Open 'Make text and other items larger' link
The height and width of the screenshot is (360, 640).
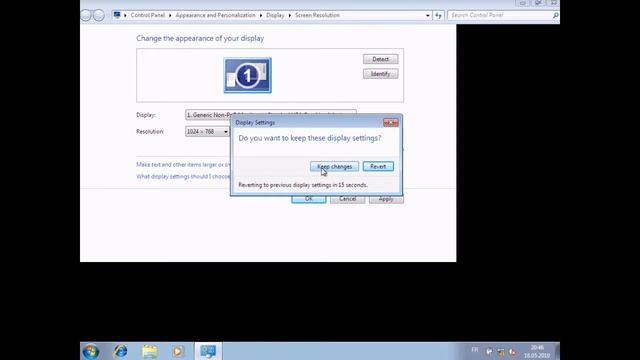click(183, 164)
